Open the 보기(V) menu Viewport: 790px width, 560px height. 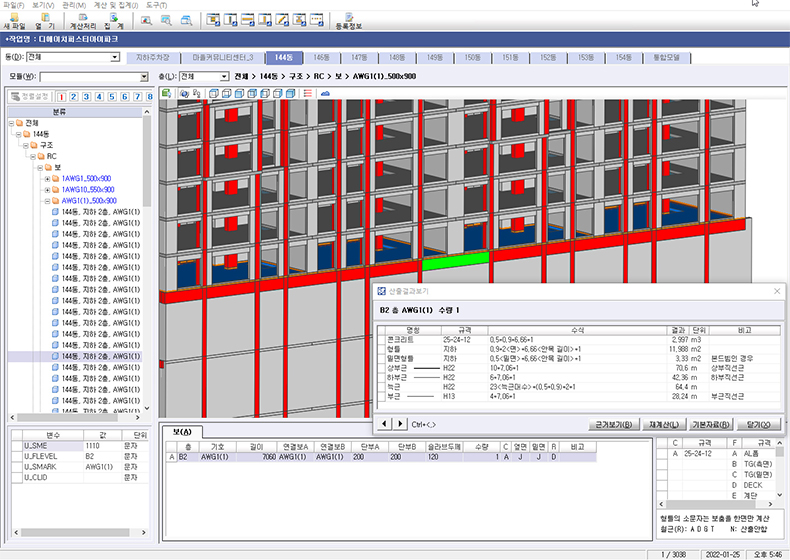tap(43, 5)
